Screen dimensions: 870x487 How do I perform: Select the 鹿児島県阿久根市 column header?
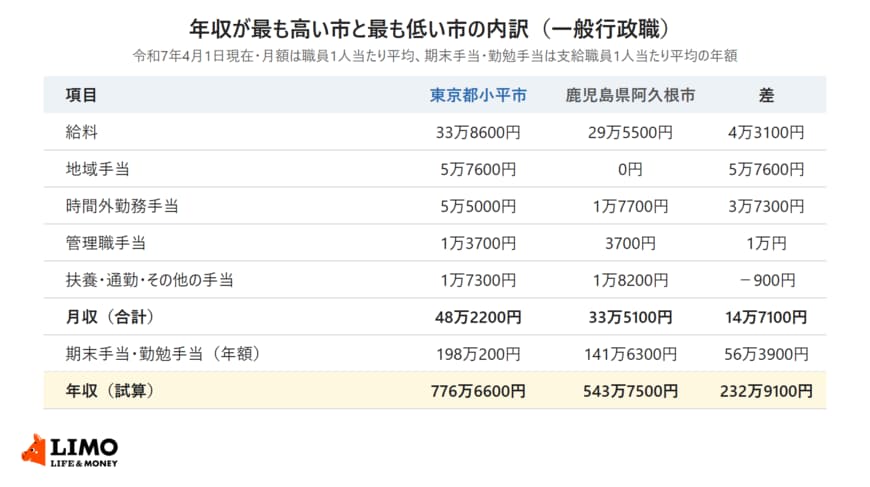pos(630,95)
